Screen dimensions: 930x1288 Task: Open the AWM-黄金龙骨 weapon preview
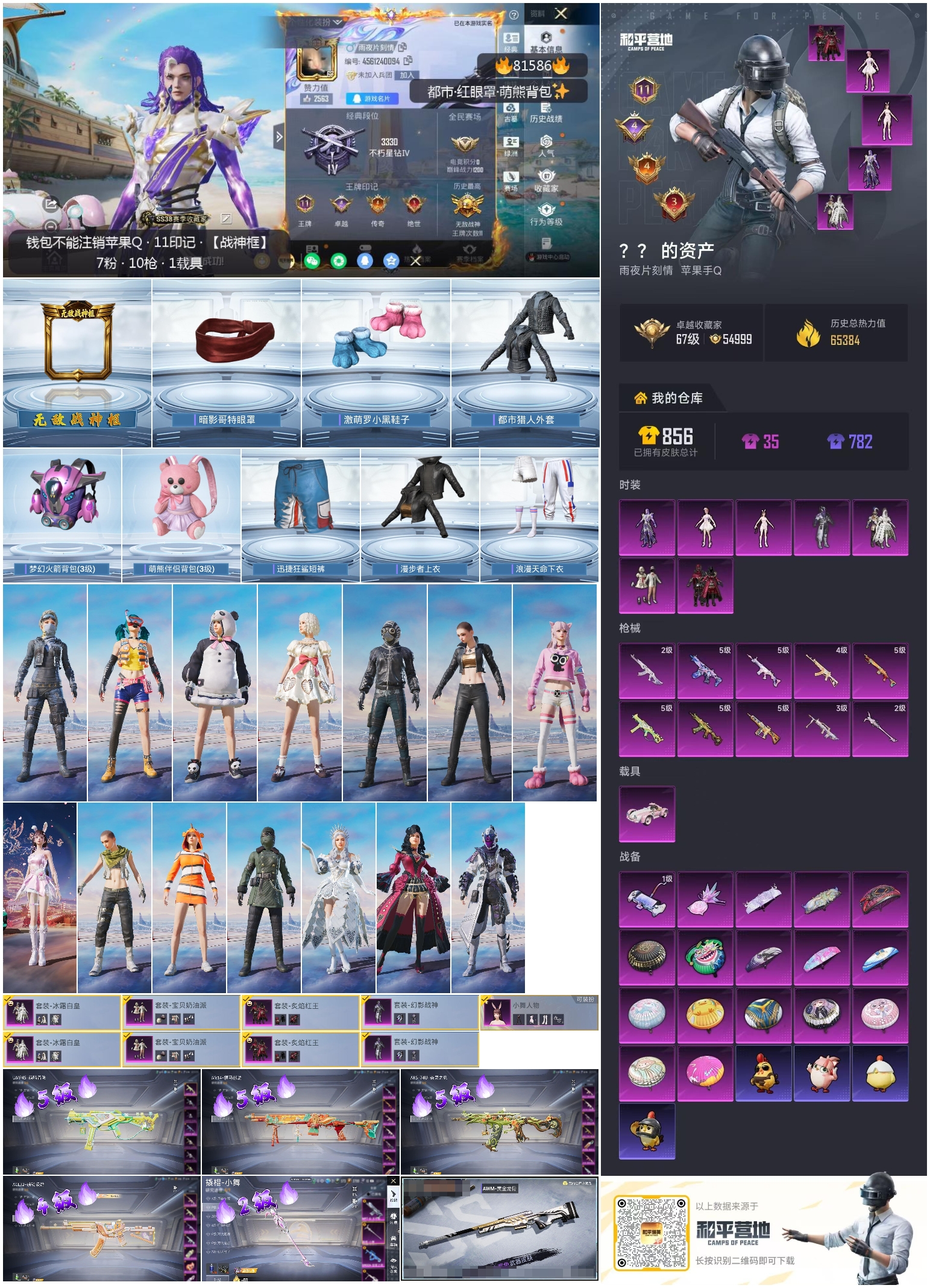tap(500, 1228)
